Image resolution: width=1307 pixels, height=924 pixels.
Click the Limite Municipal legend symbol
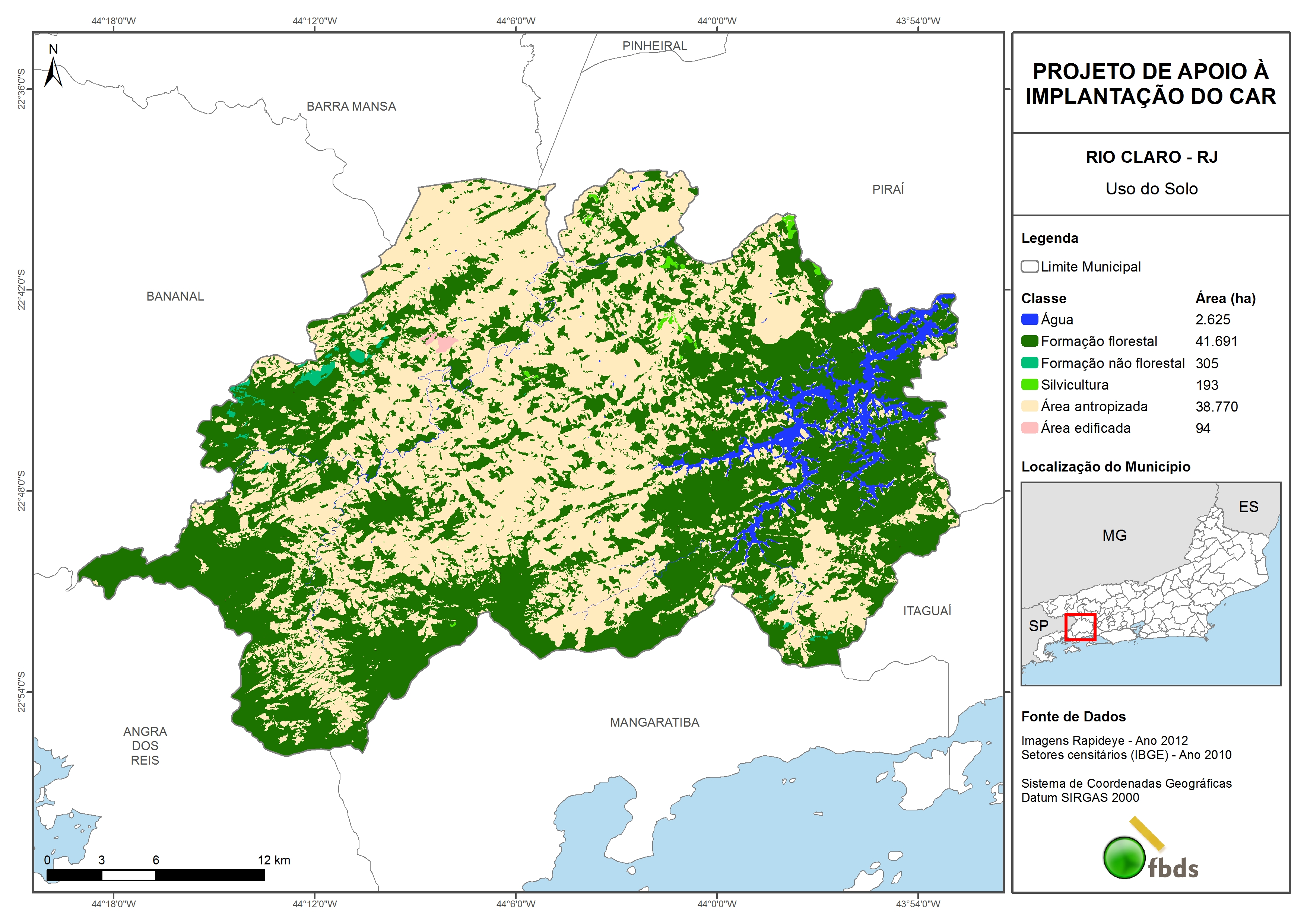[x=1029, y=266]
